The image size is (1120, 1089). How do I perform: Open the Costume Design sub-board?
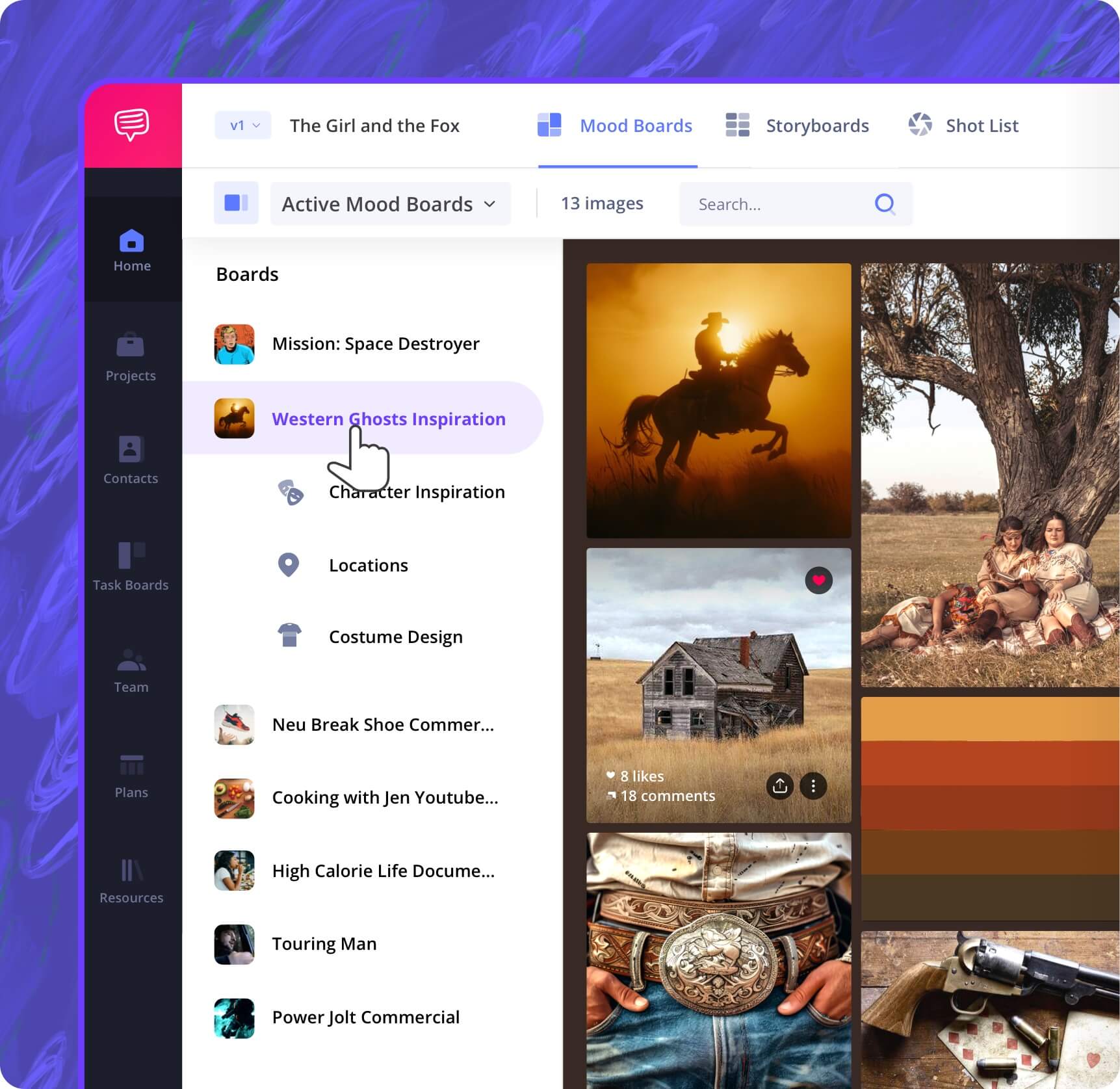(x=395, y=636)
